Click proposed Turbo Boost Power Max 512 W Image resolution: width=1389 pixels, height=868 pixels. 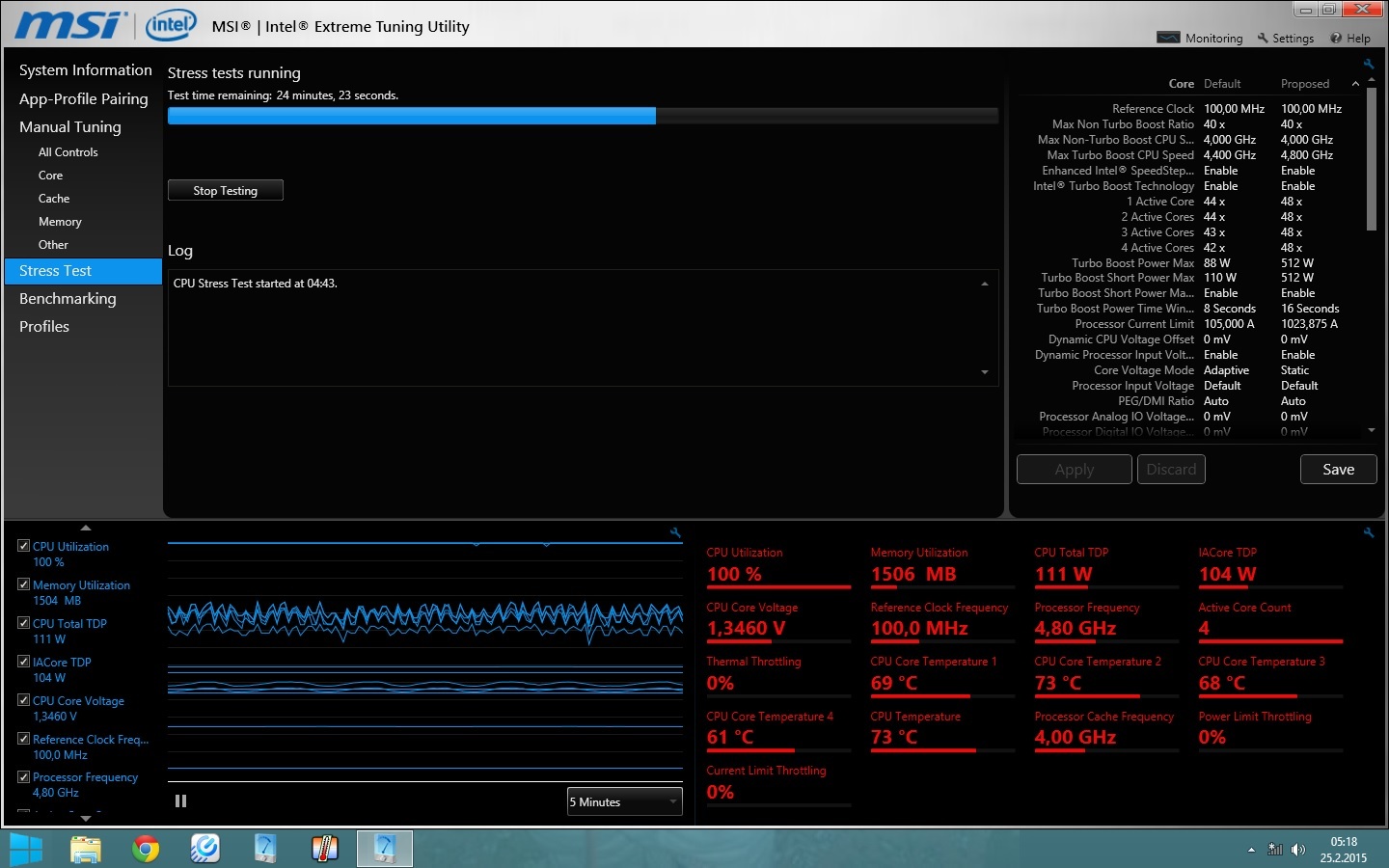(x=1297, y=263)
